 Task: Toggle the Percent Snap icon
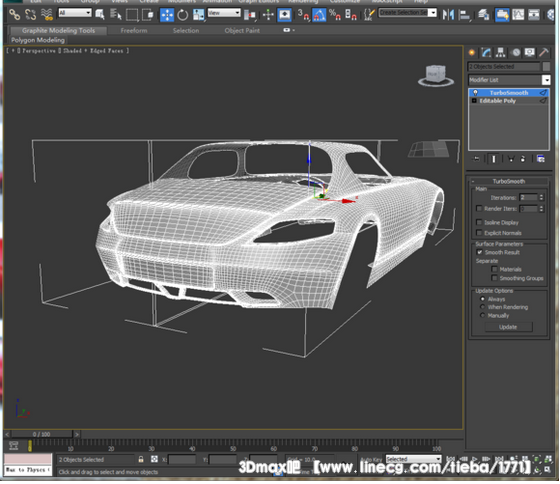tap(335, 15)
